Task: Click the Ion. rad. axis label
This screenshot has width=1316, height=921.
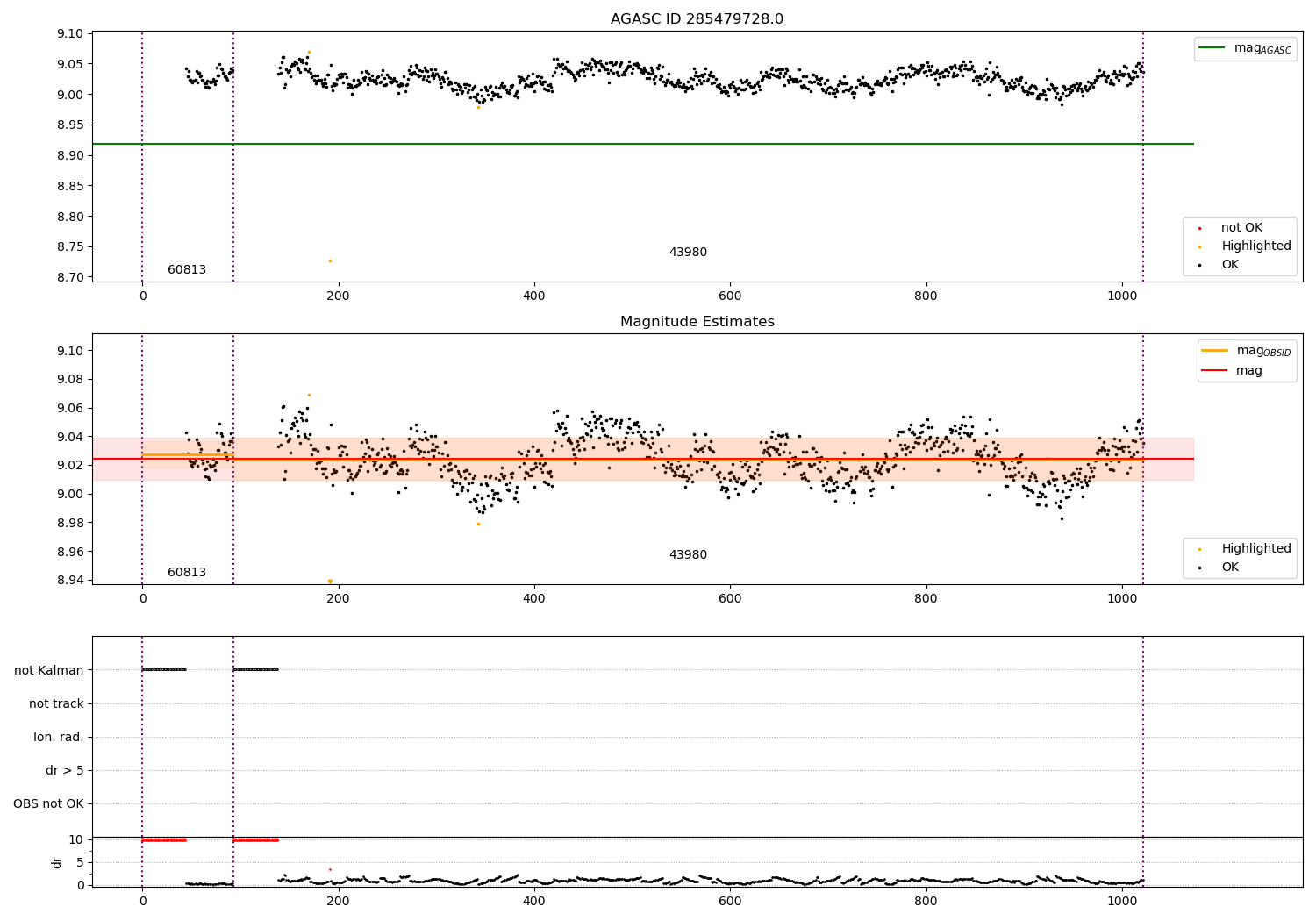Action: click(x=59, y=737)
